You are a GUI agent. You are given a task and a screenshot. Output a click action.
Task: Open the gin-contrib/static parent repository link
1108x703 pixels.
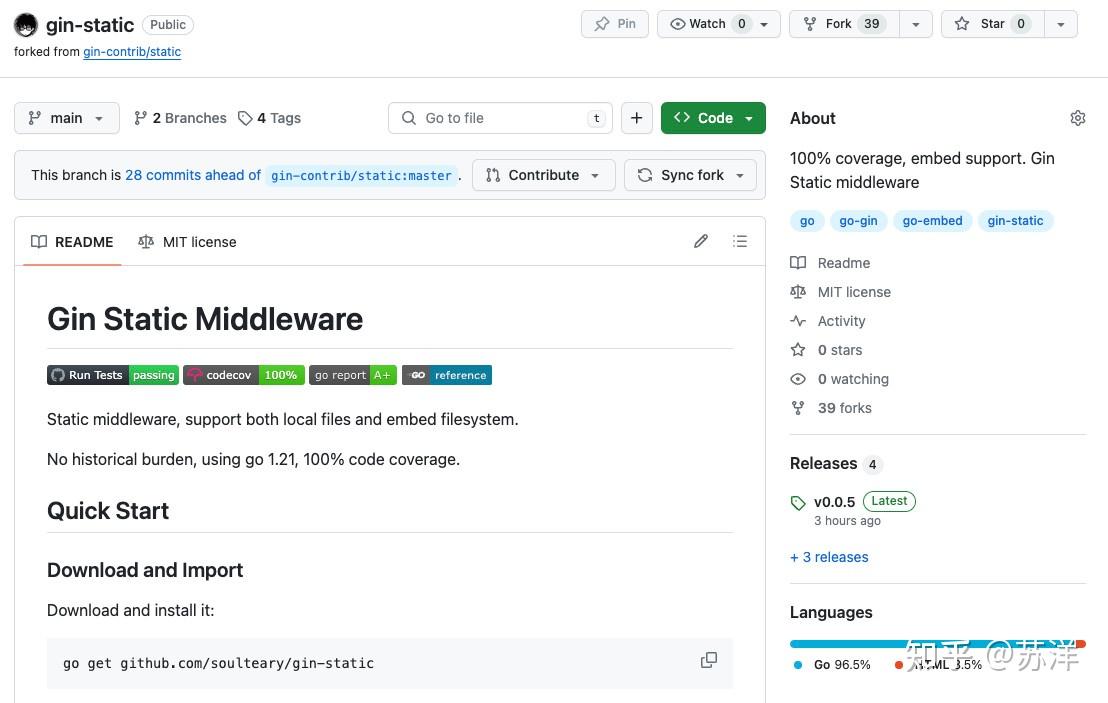pos(132,52)
